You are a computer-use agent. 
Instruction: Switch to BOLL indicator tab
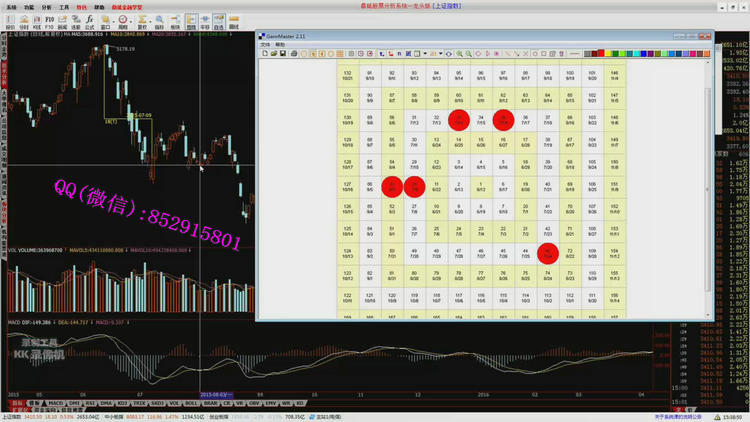pyautogui.click(x=191, y=403)
